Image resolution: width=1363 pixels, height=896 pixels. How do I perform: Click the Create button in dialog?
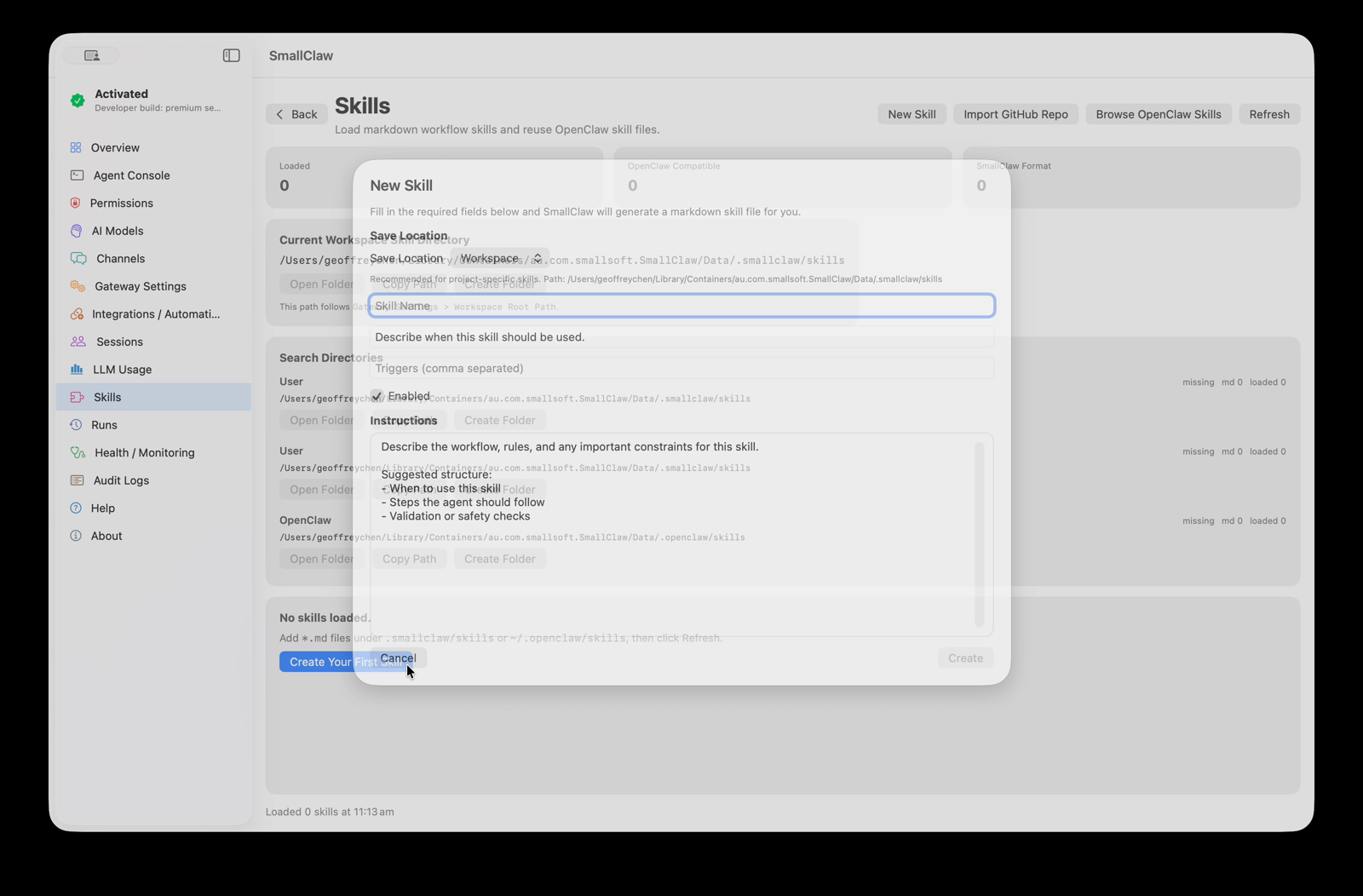pos(965,658)
